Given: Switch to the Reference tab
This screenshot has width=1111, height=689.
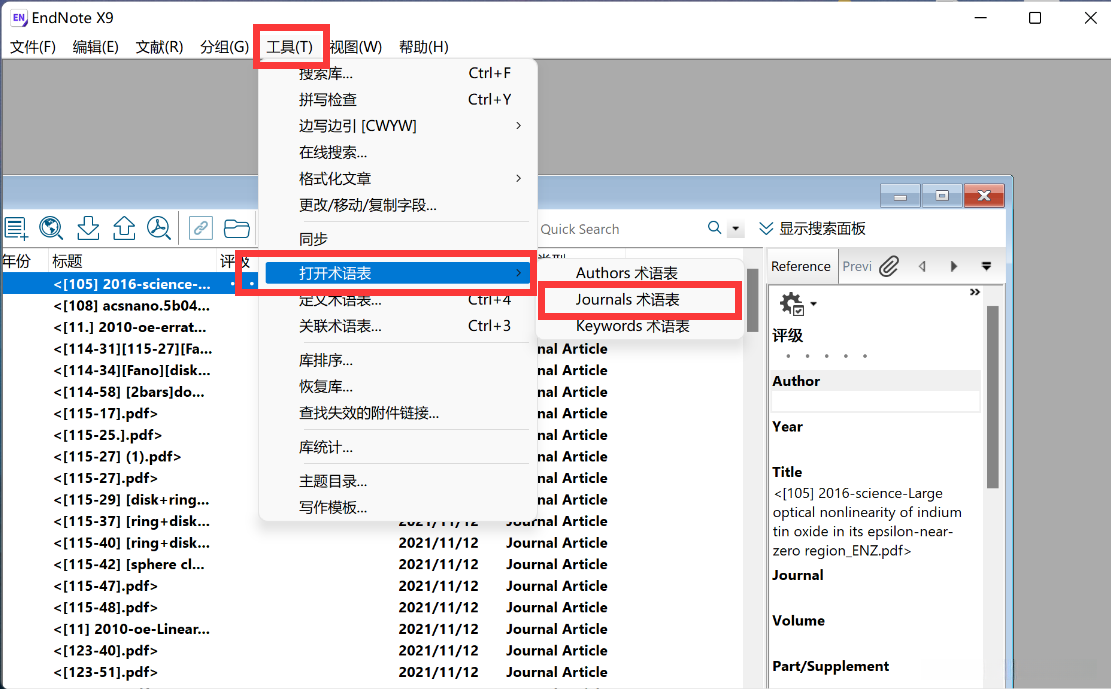Looking at the screenshot, I should [801, 267].
